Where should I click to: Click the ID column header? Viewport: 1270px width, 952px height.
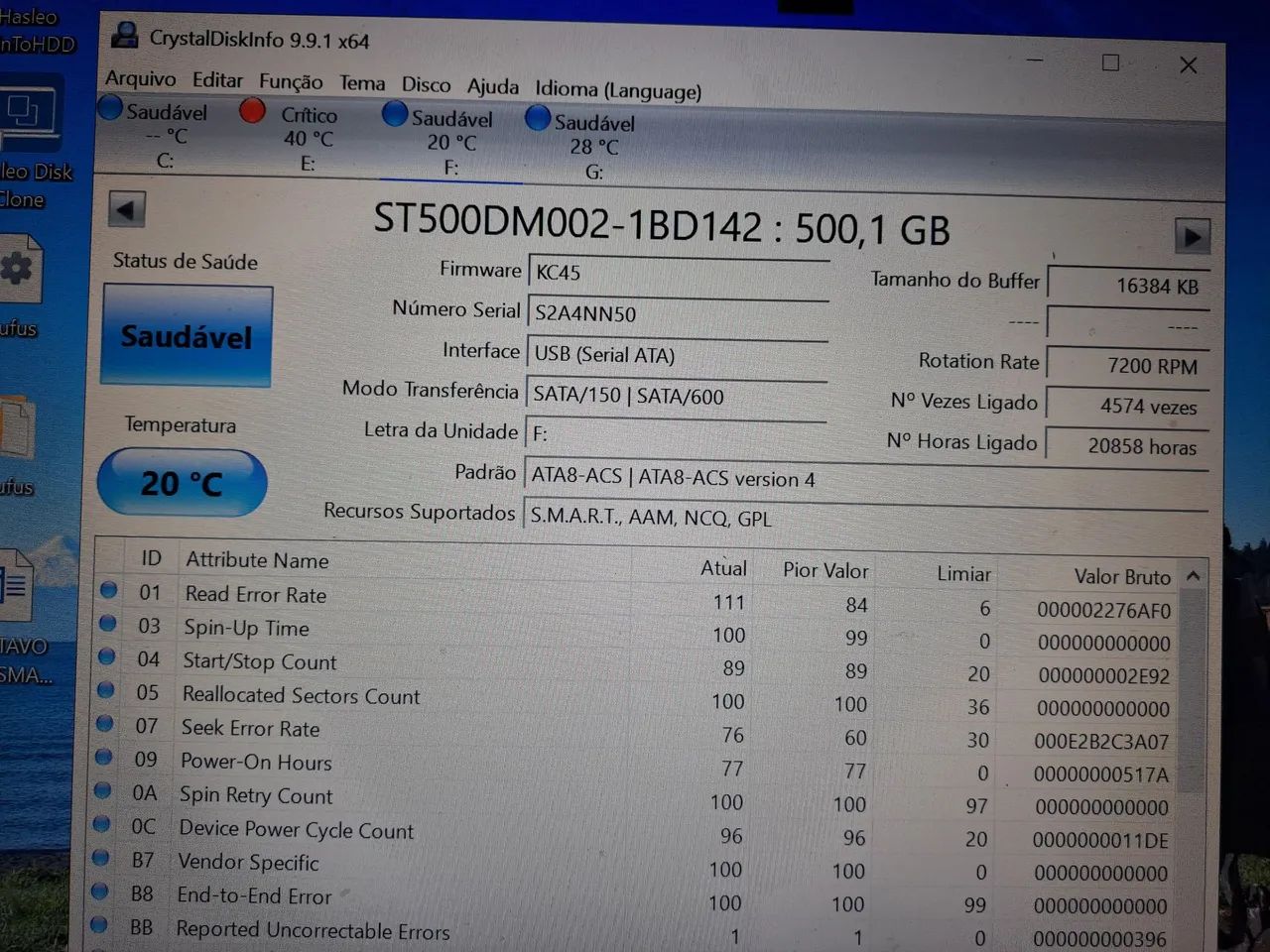point(151,557)
